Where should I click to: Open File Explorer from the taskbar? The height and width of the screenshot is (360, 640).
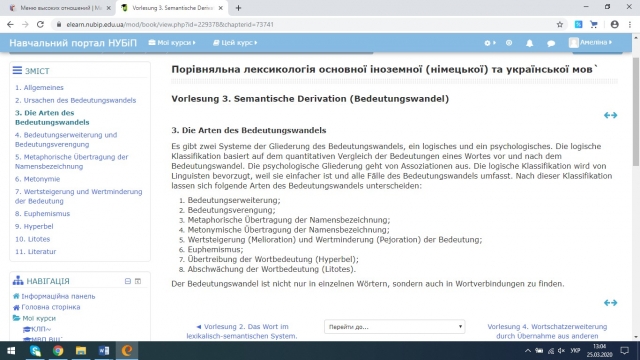tap(81, 351)
